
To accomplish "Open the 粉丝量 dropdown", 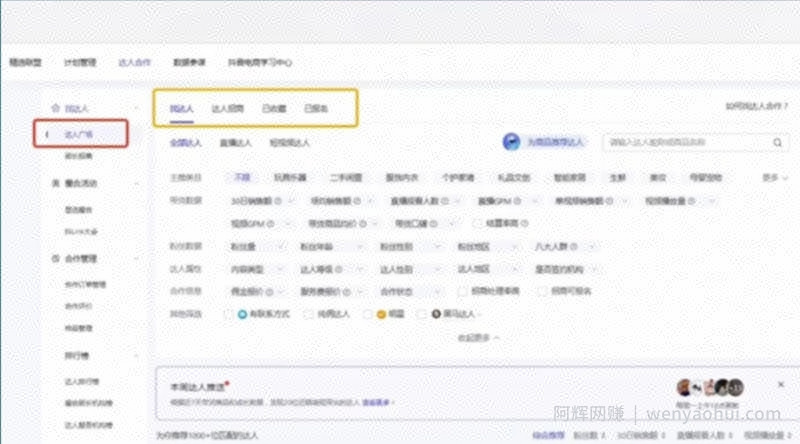I will pos(258,246).
